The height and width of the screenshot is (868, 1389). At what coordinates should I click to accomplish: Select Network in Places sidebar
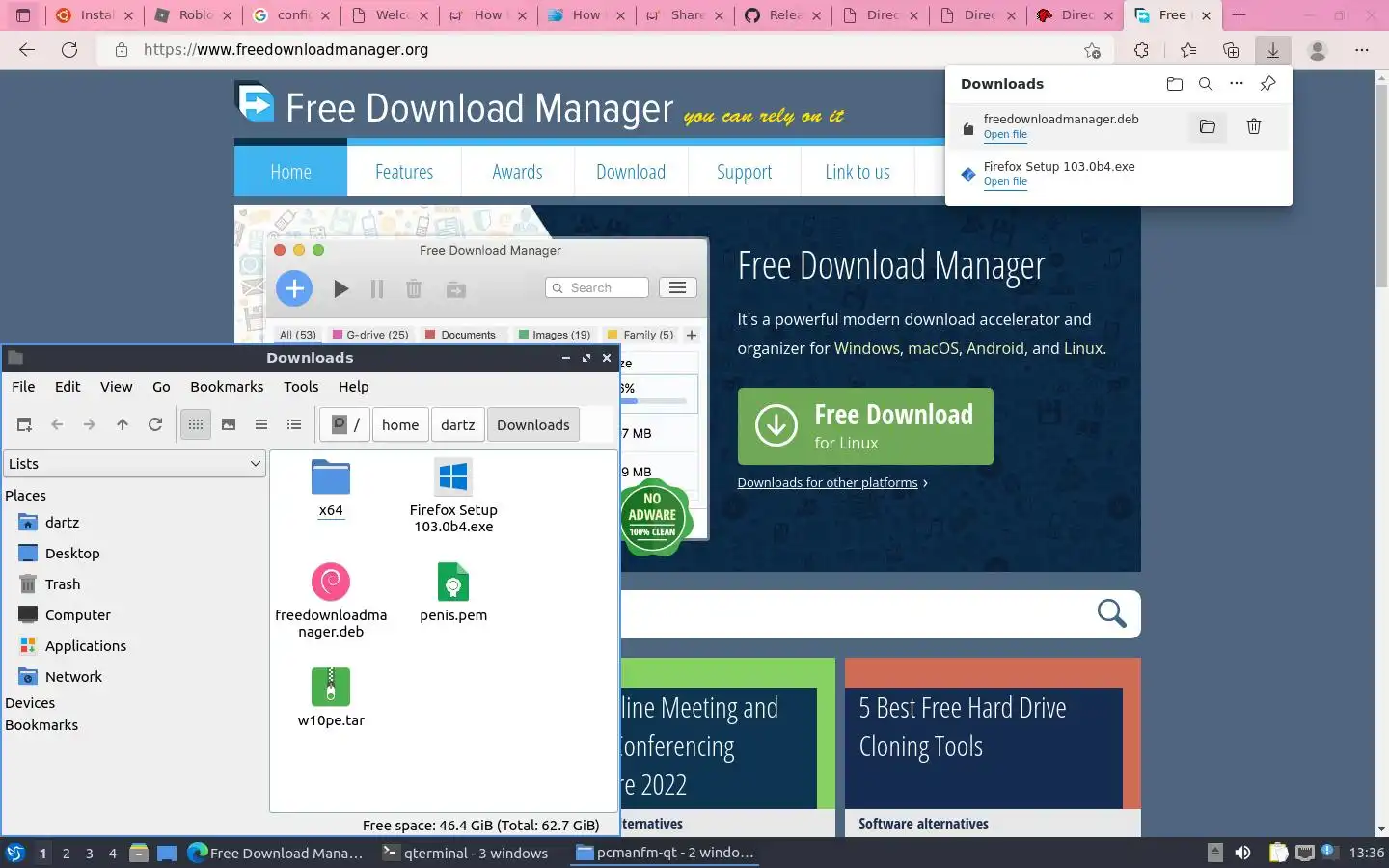73,677
